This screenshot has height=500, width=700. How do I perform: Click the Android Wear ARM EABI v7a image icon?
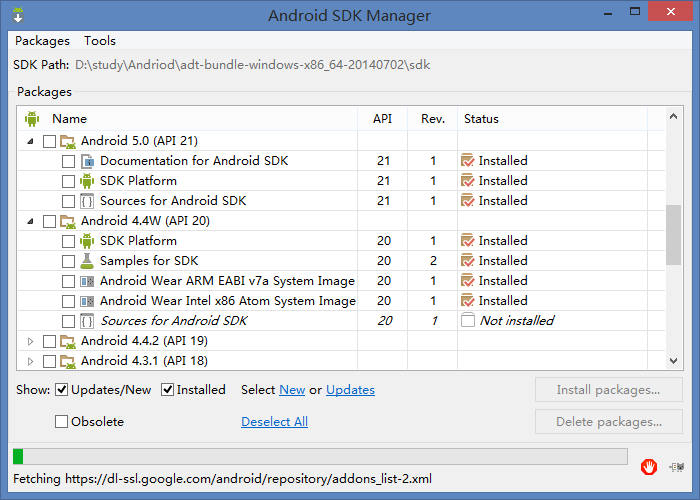[87, 281]
